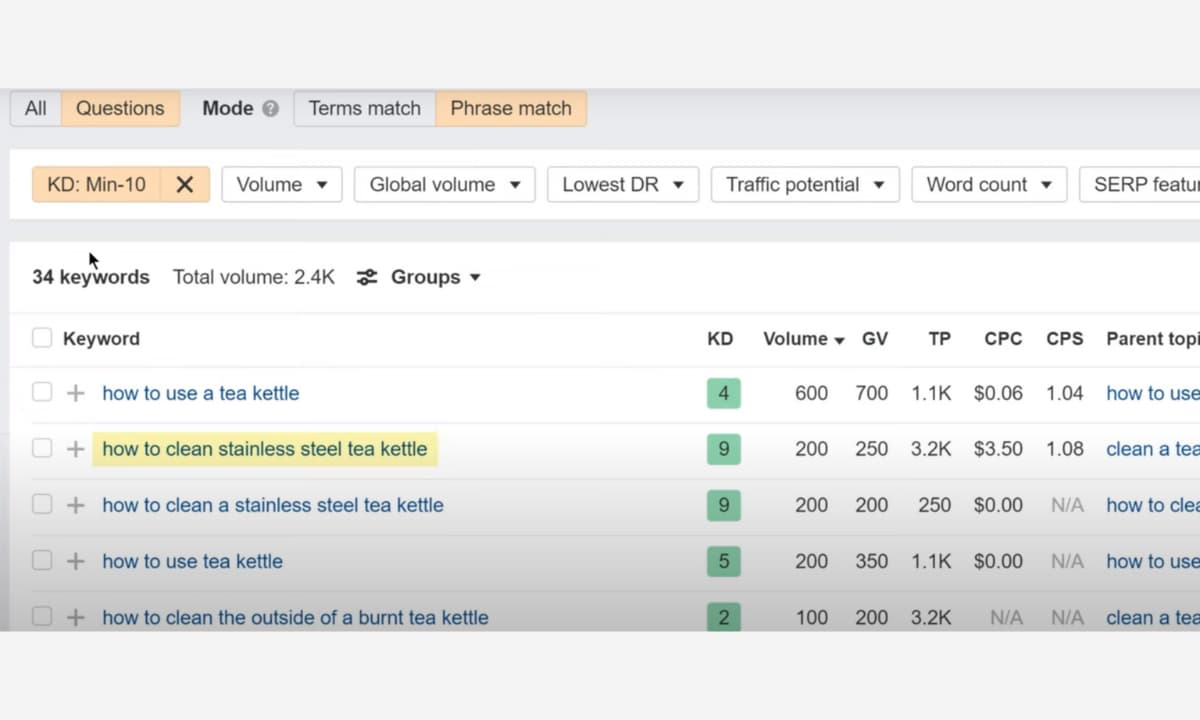Click plus icon beside 'how to clean stainless steel tea kettle'

[x=75, y=449]
